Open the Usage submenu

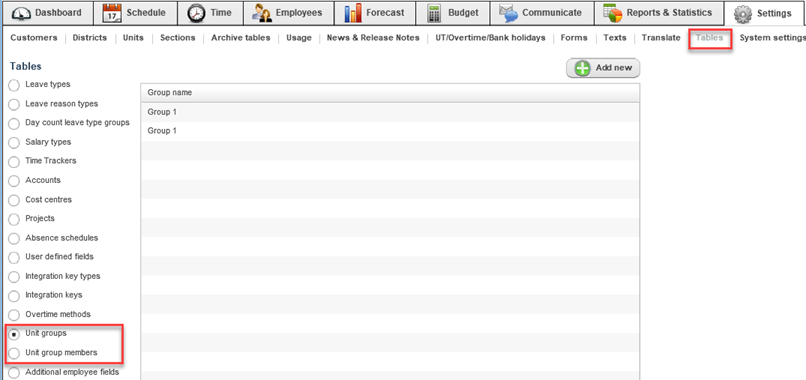coord(299,38)
